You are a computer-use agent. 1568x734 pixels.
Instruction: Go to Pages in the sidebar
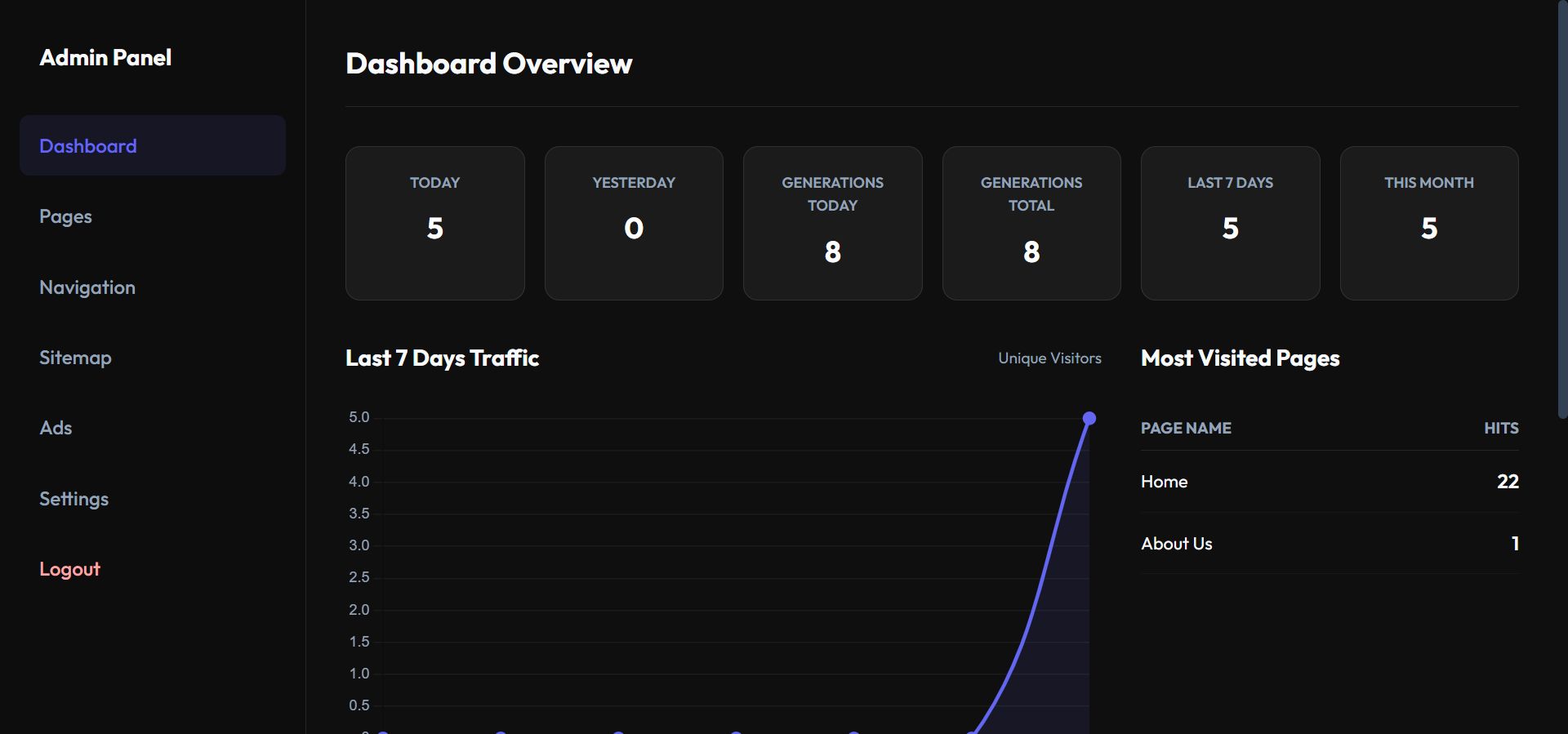click(153, 216)
